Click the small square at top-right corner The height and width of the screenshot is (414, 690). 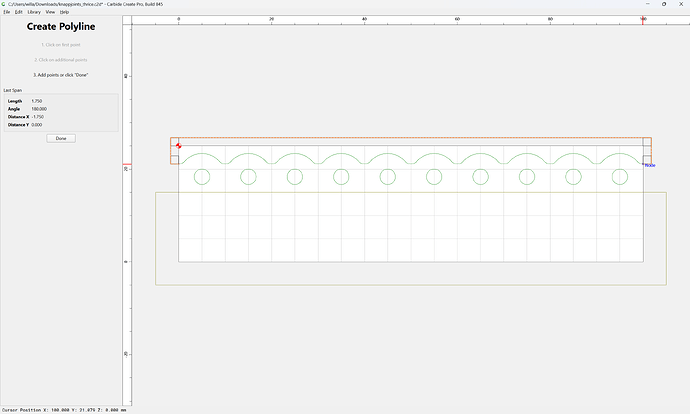[x=647, y=142]
